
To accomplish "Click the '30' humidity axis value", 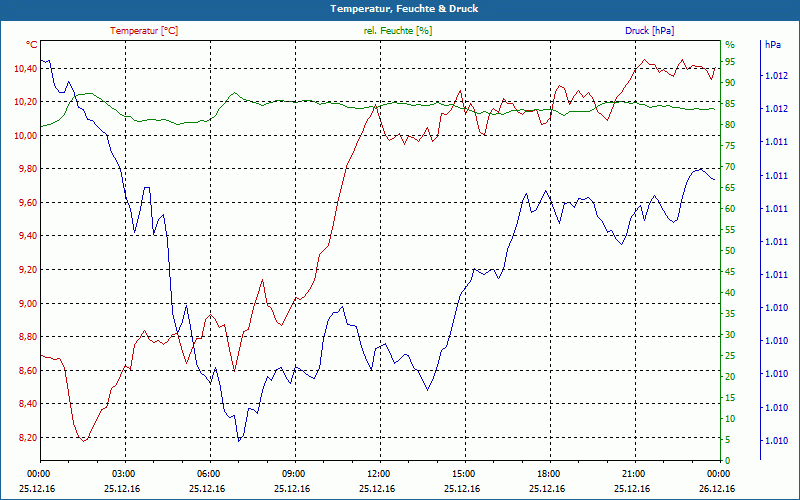I will click(730, 335).
